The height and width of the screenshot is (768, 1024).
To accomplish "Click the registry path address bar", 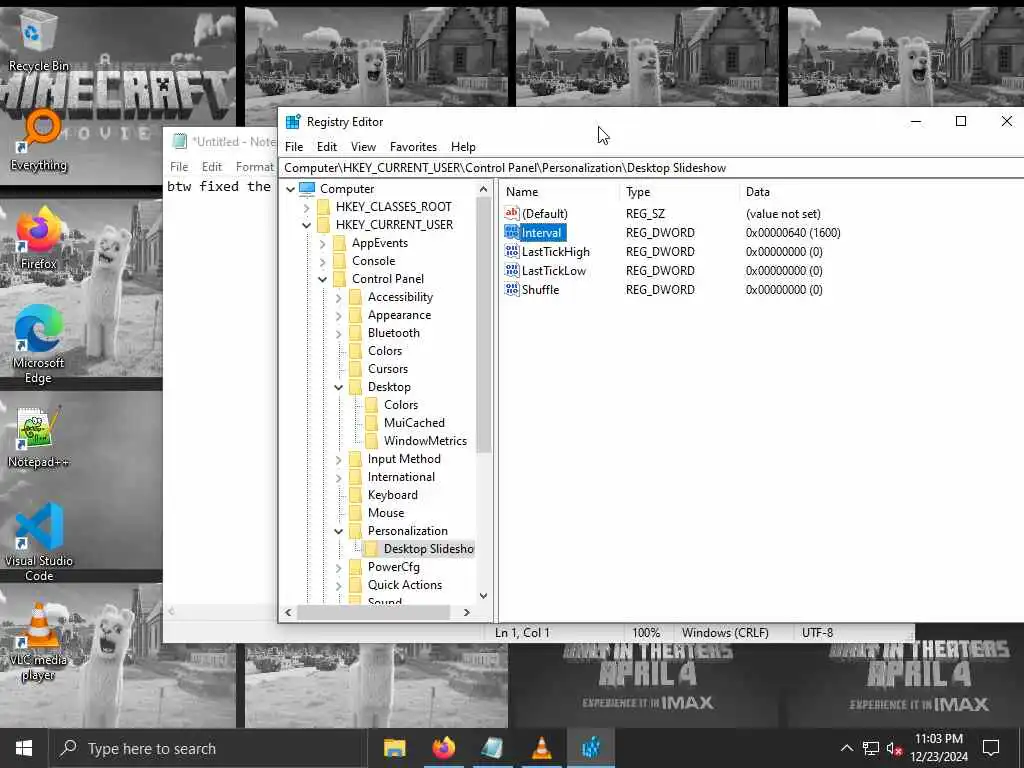I will [x=652, y=168].
